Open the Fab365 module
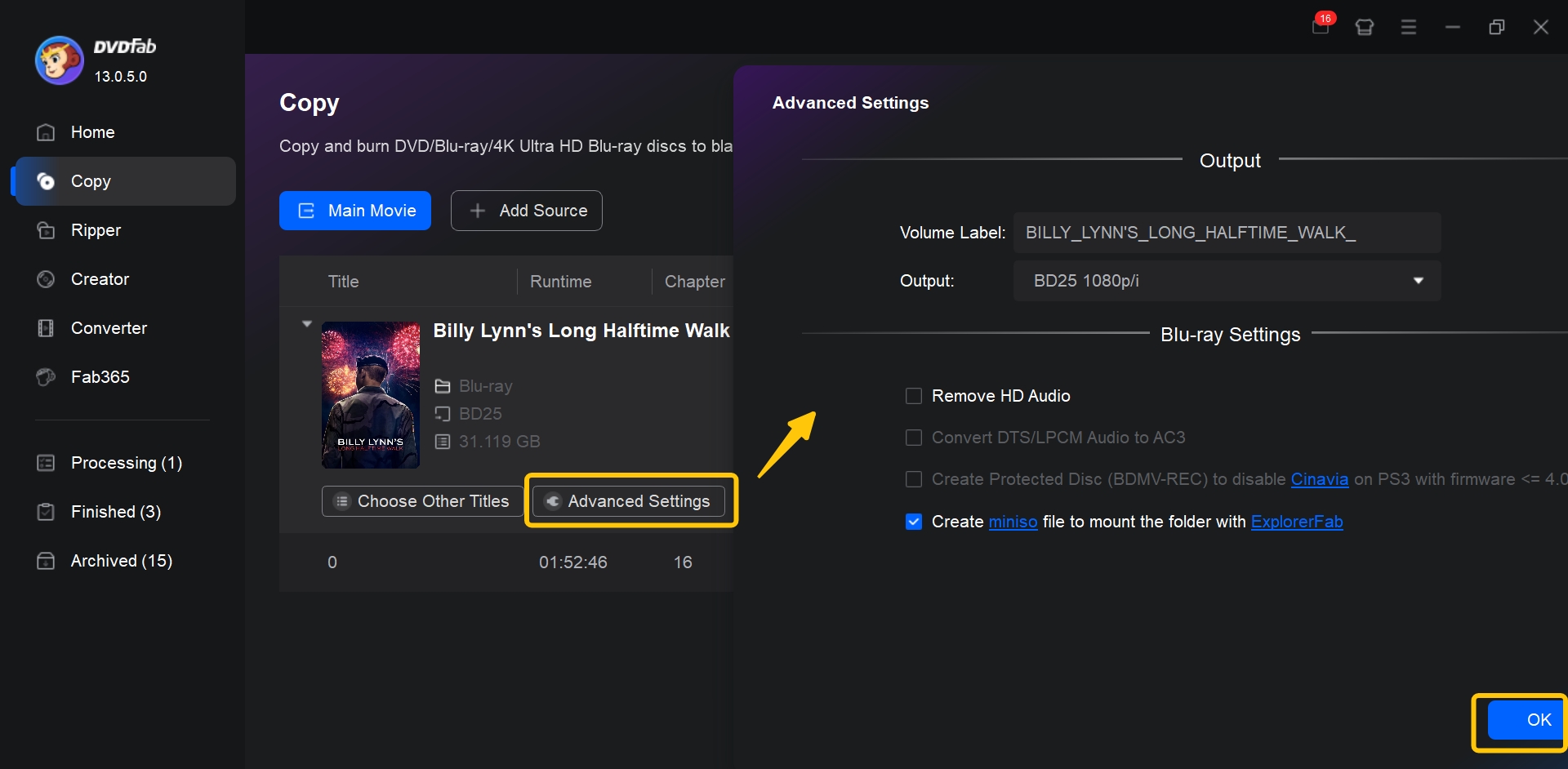This screenshot has height=769, width=1568. pos(100,376)
